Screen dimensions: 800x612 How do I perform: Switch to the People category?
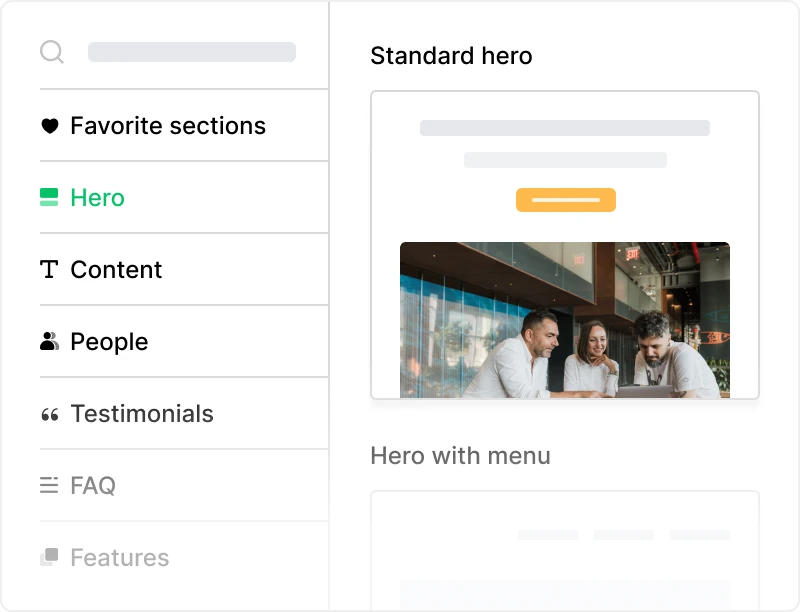coord(109,342)
